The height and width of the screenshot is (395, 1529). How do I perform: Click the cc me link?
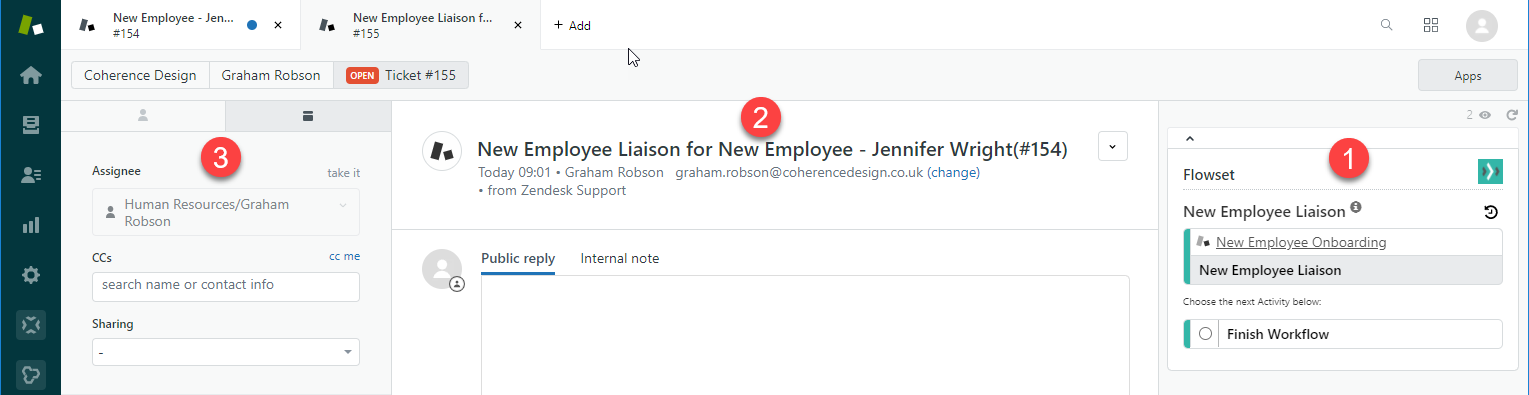pyautogui.click(x=345, y=256)
